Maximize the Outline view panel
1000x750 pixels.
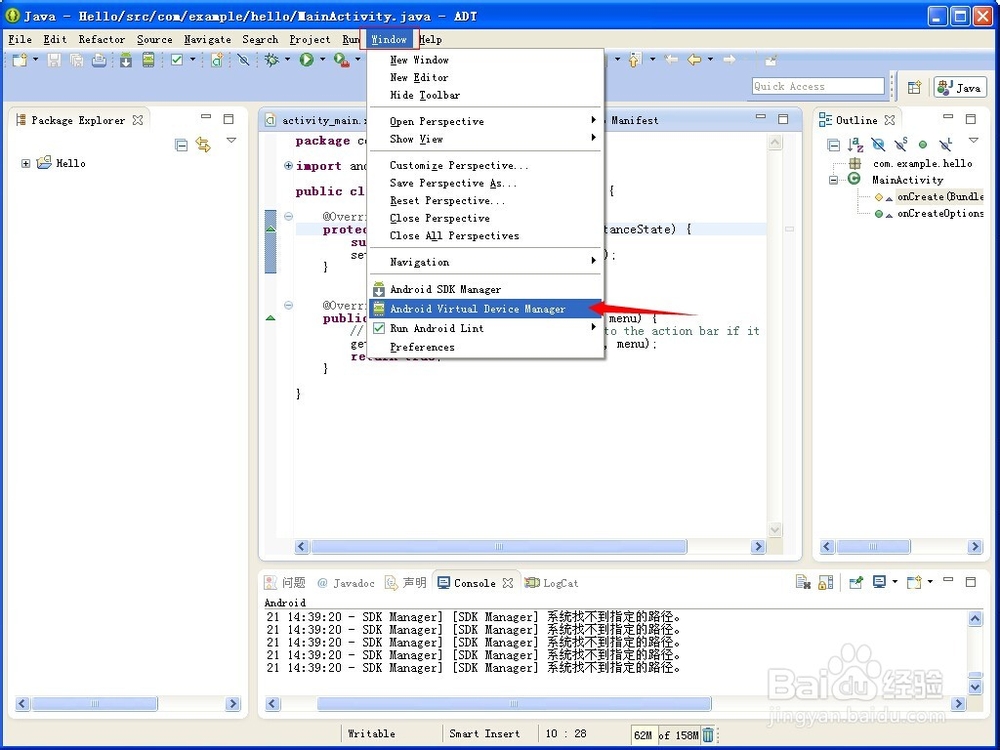(x=971, y=119)
